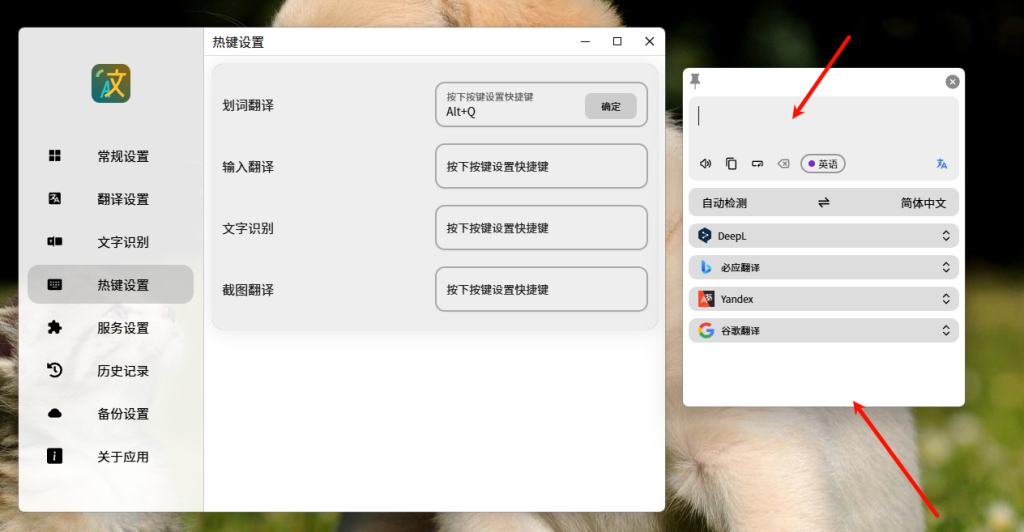Viewport: 1024px width, 532px height.
Task: Click the app logo in the sidebar
Action: coord(111,84)
